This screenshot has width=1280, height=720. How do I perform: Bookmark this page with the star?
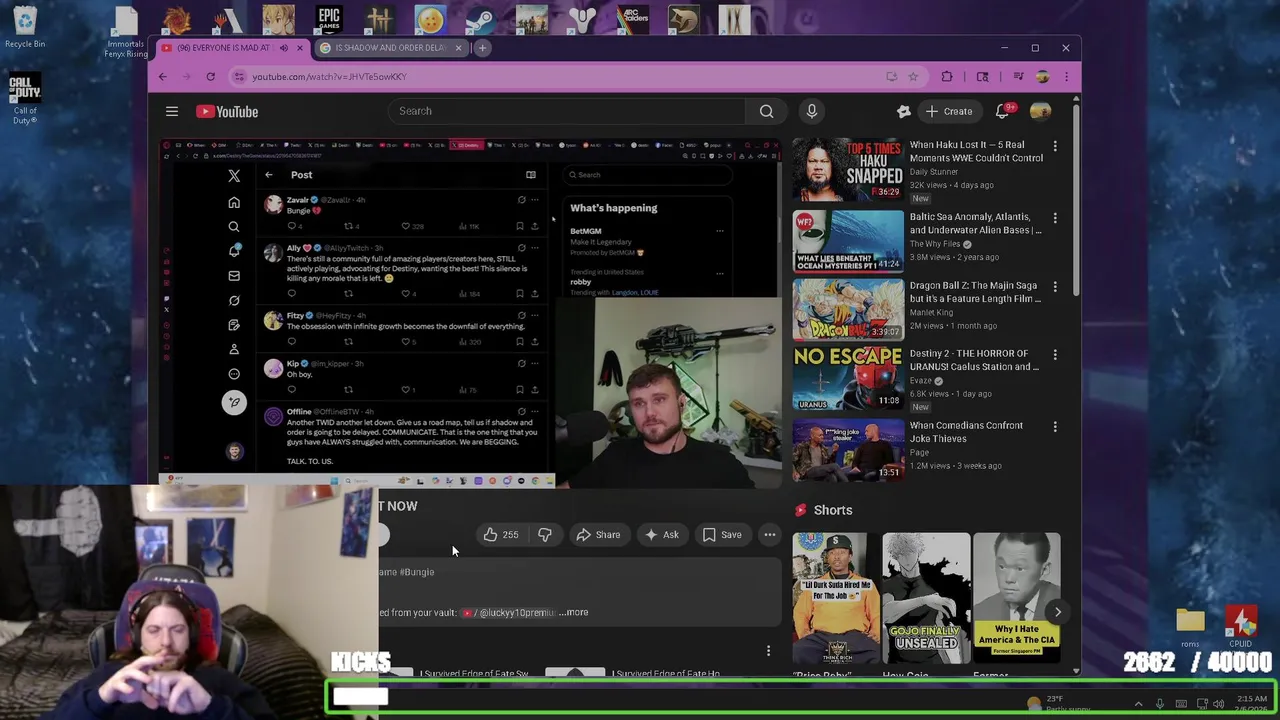coord(913,76)
